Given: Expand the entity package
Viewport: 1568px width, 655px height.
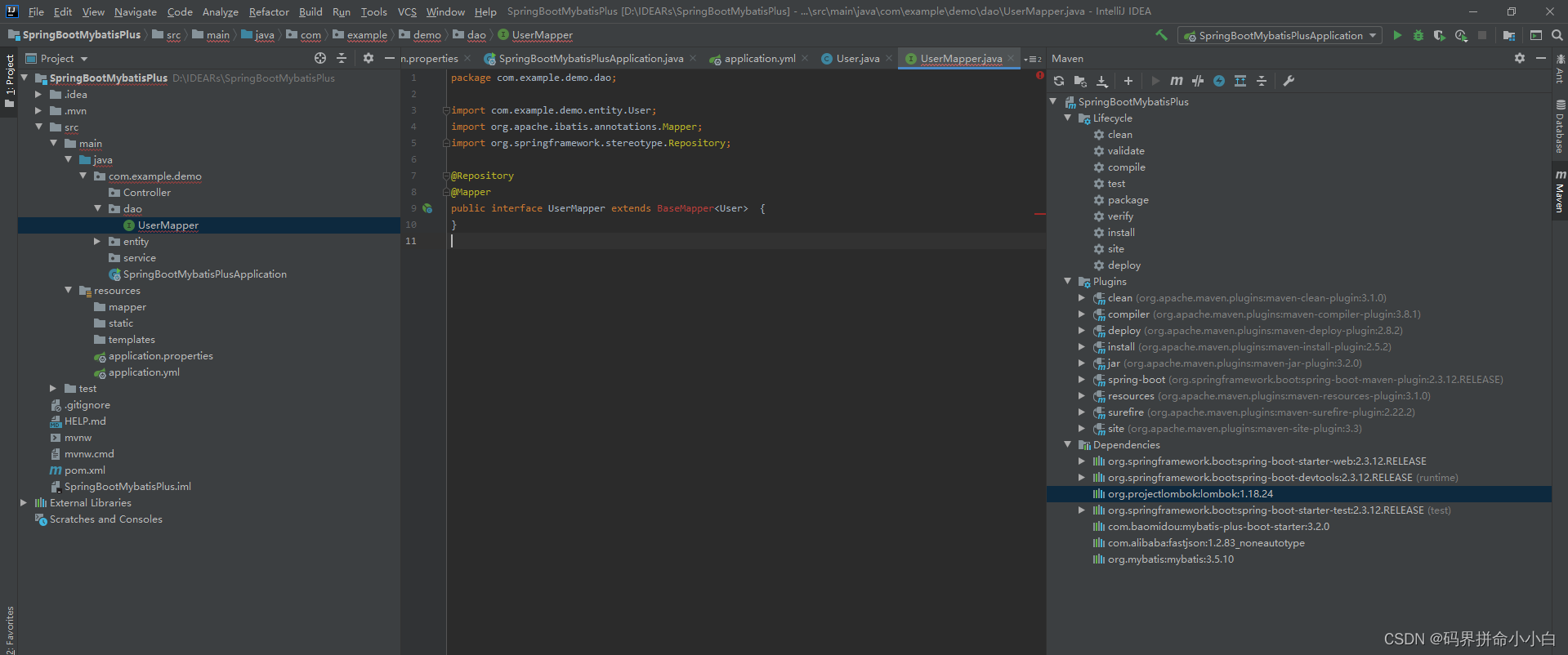Looking at the screenshot, I should 97,242.
